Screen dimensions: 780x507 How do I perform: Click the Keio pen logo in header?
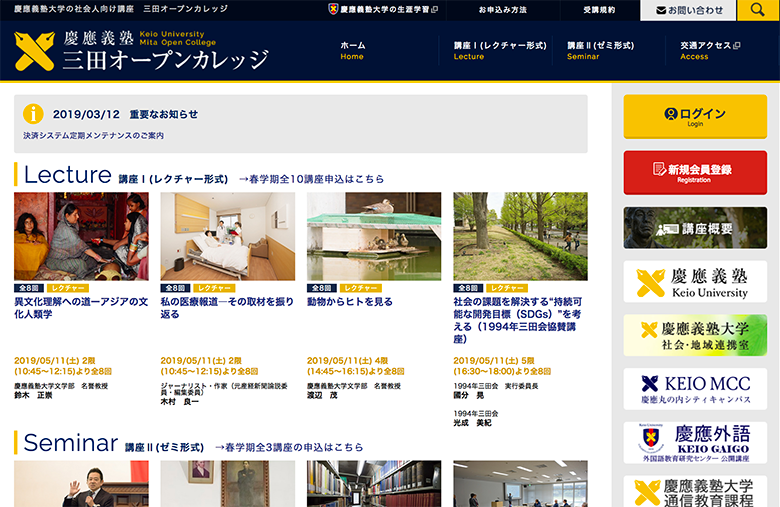pyautogui.click(x=34, y=51)
